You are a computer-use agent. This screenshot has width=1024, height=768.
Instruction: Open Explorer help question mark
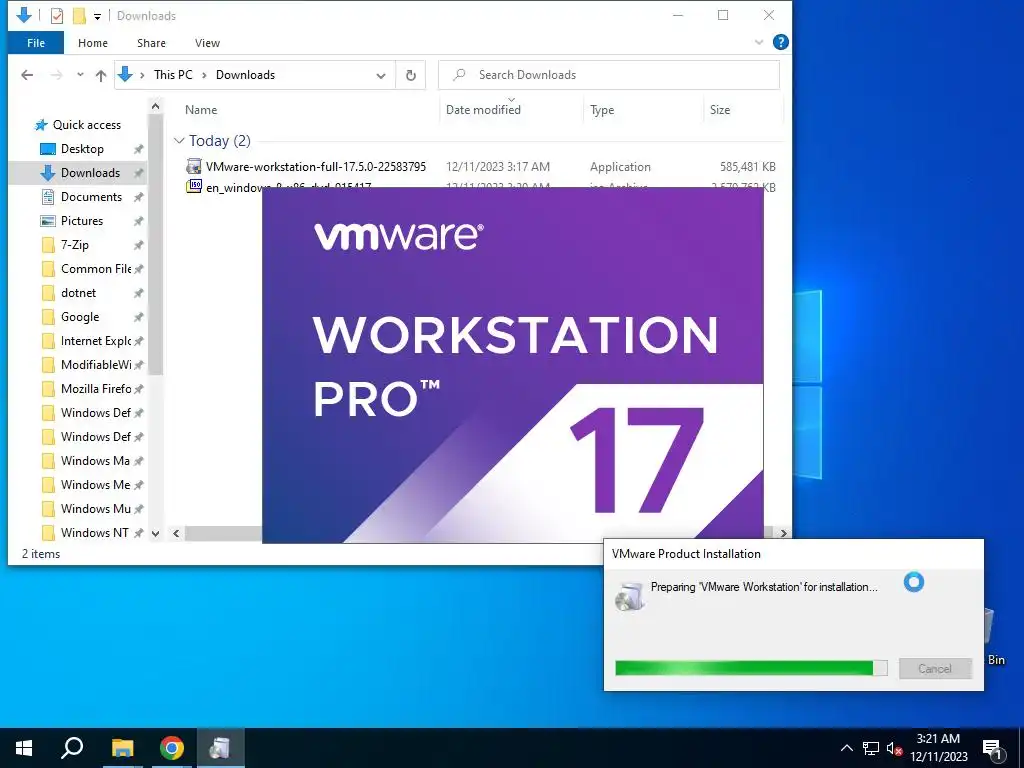(780, 42)
